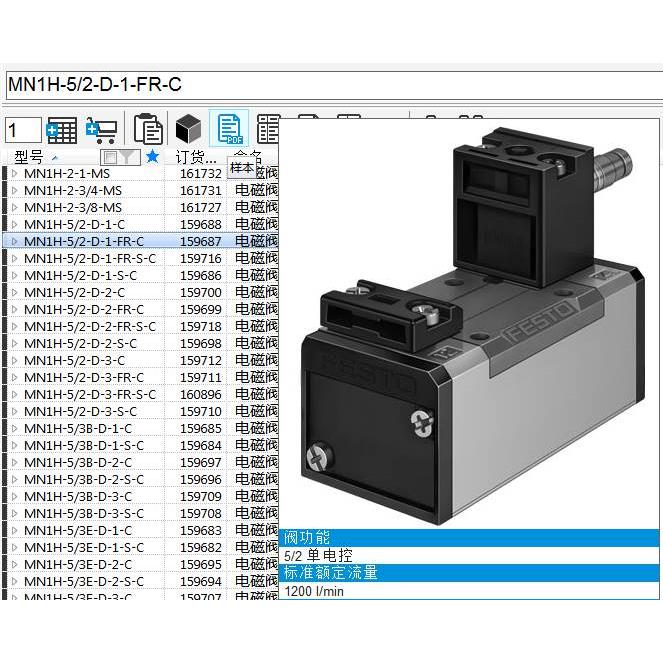Click the add to shopping cart icon

tap(101, 130)
